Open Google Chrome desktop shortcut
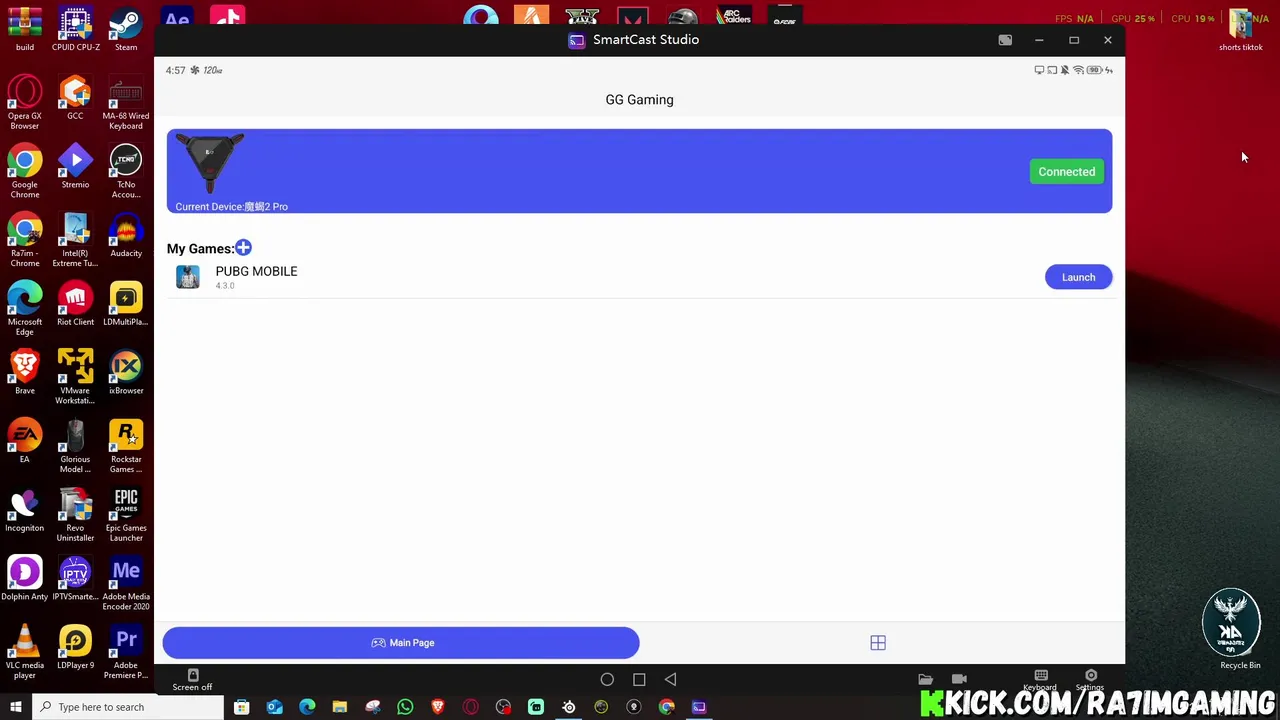The width and height of the screenshot is (1280, 720). [x=25, y=171]
